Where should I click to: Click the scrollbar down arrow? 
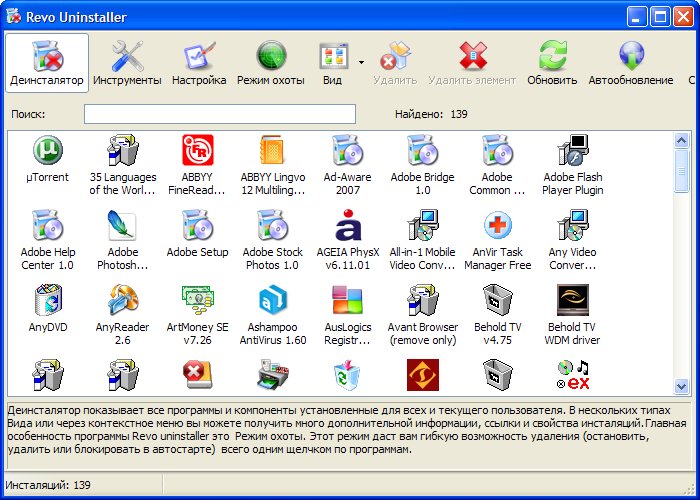click(681, 386)
